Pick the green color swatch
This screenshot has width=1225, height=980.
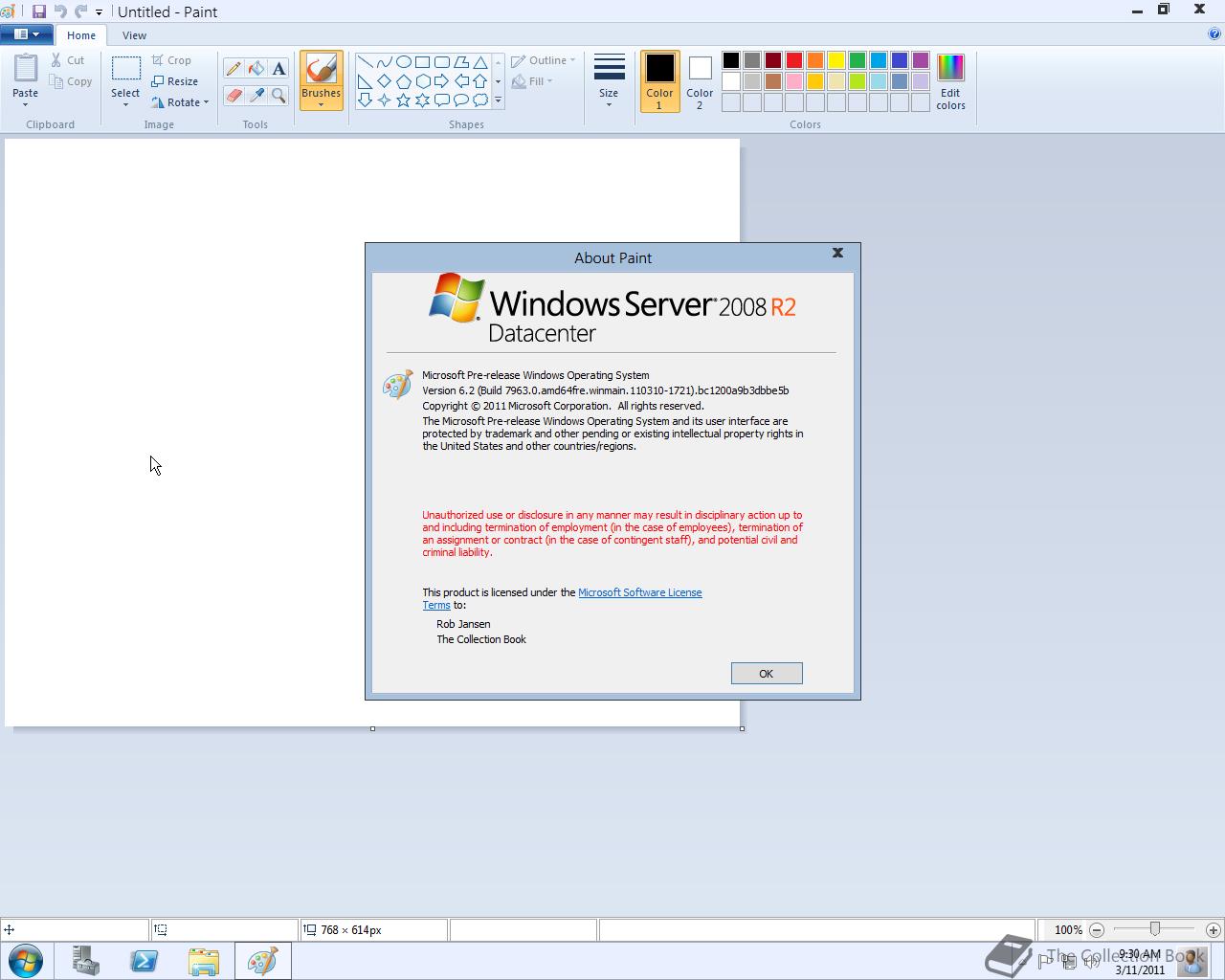tap(857, 60)
